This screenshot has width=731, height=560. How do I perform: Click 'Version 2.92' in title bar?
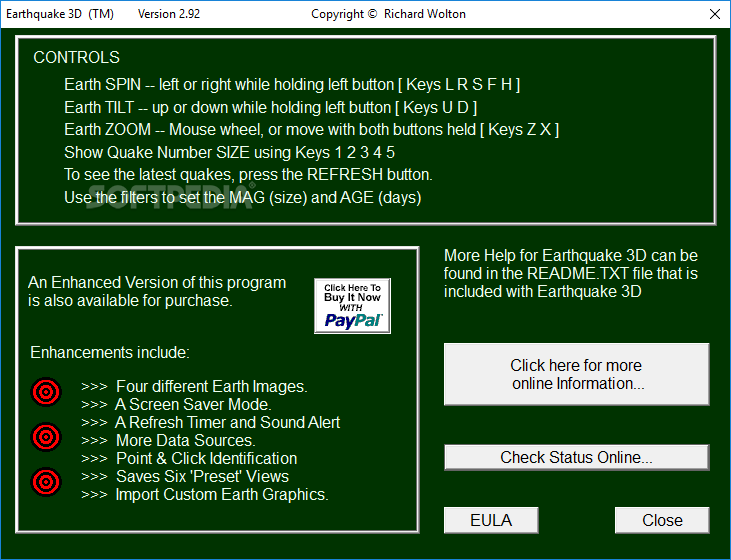pyautogui.click(x=169, y=14)
